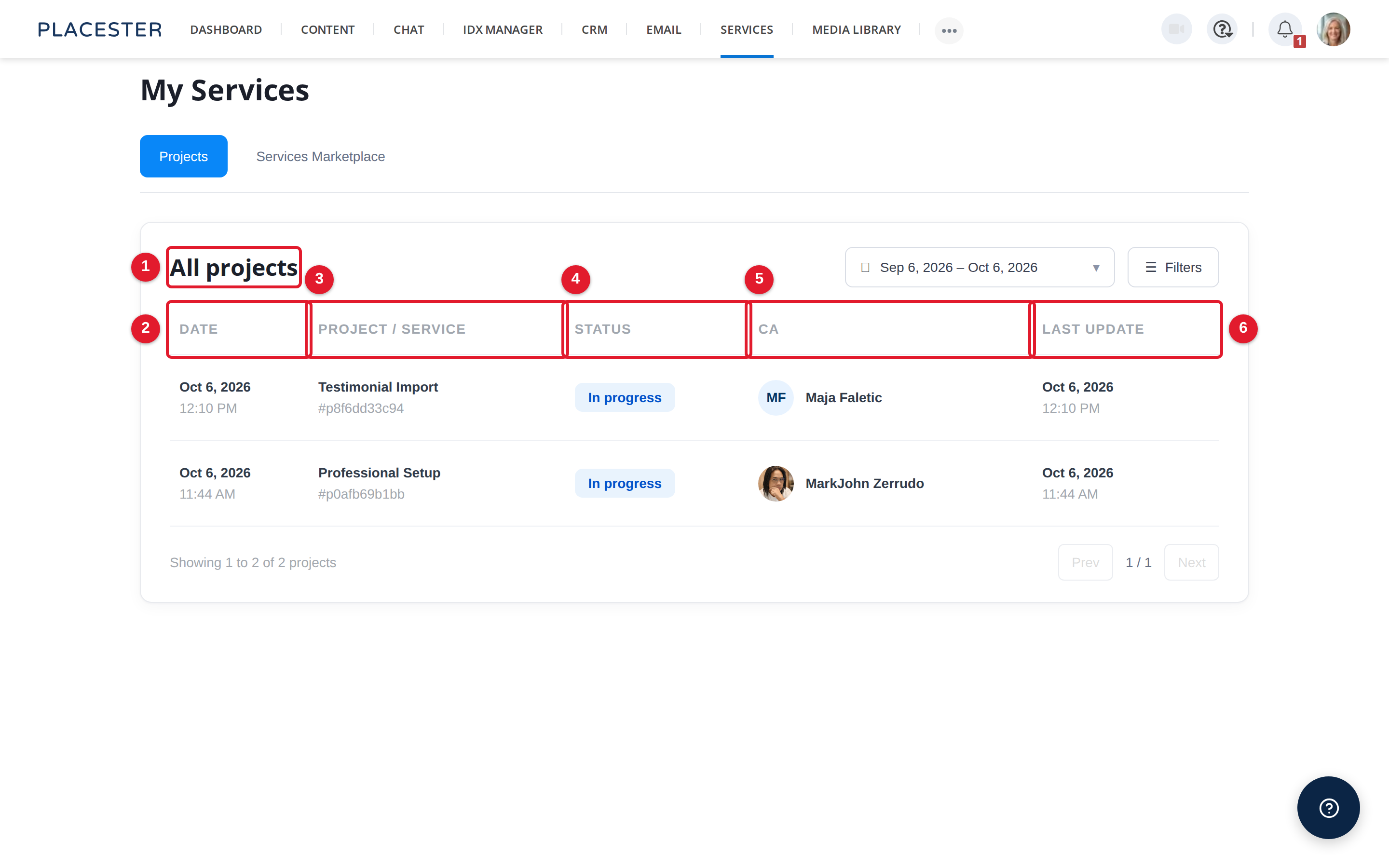Open the more navigation ellipsis menu

(x=949, y=30)
